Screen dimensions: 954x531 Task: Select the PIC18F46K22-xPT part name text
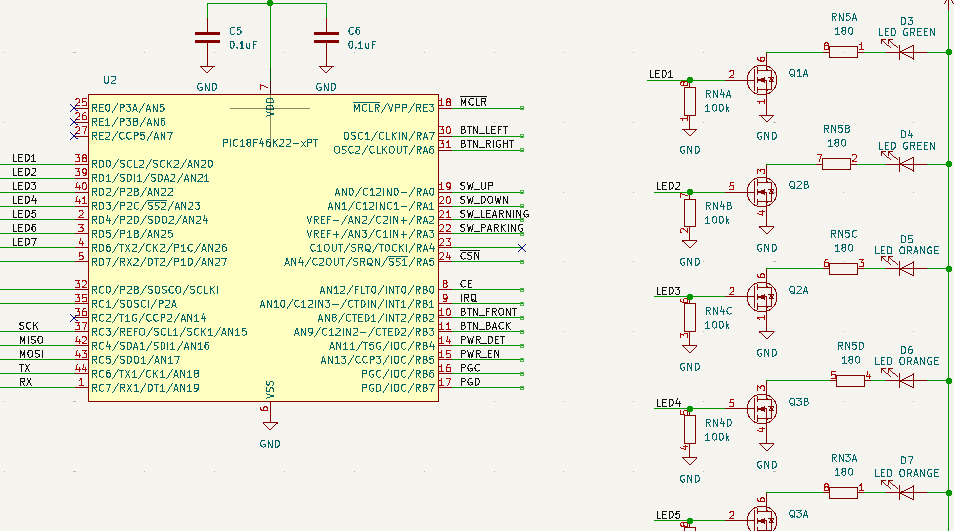[x=270, y=143]
